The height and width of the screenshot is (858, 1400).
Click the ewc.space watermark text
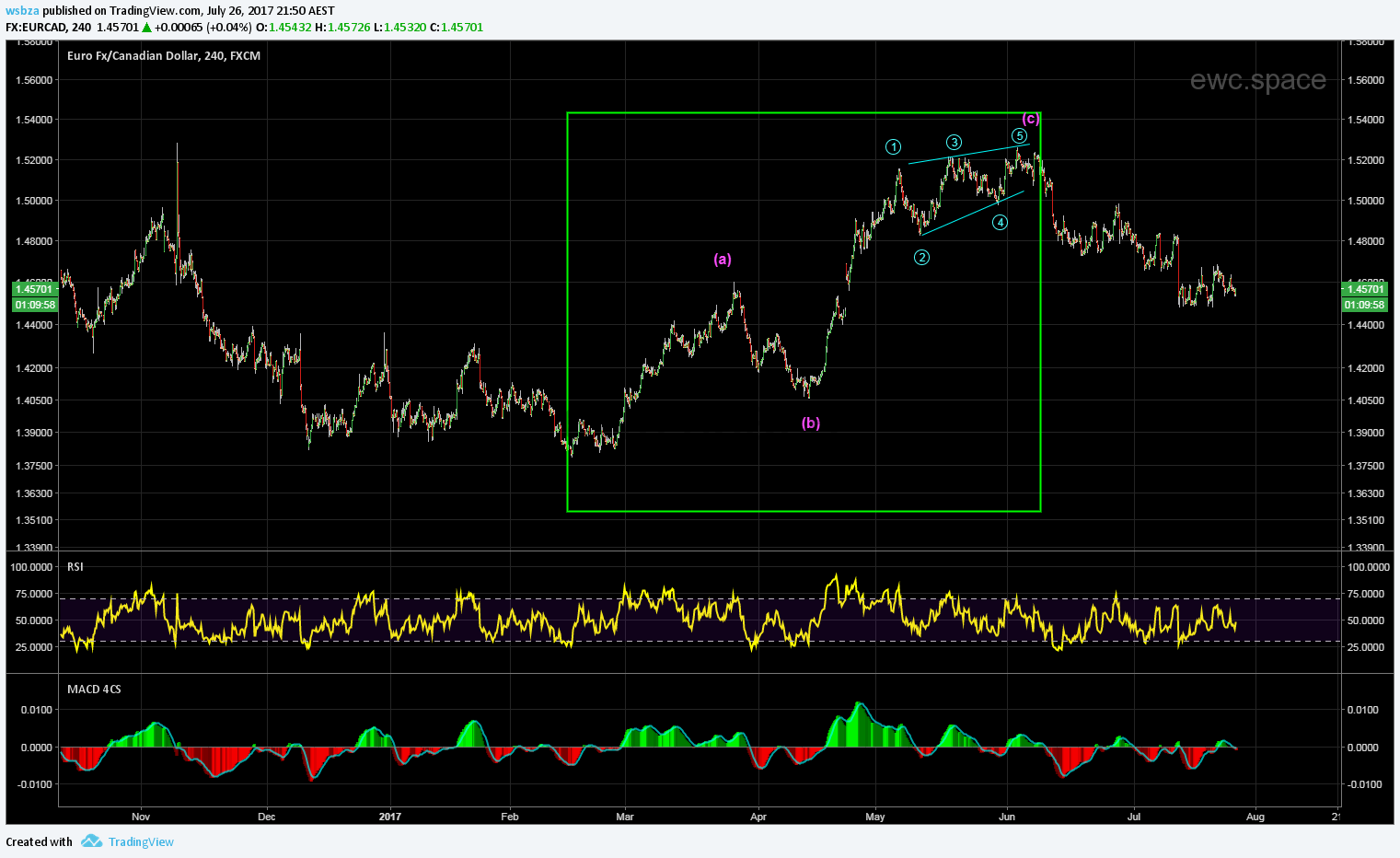point(1257,81)
